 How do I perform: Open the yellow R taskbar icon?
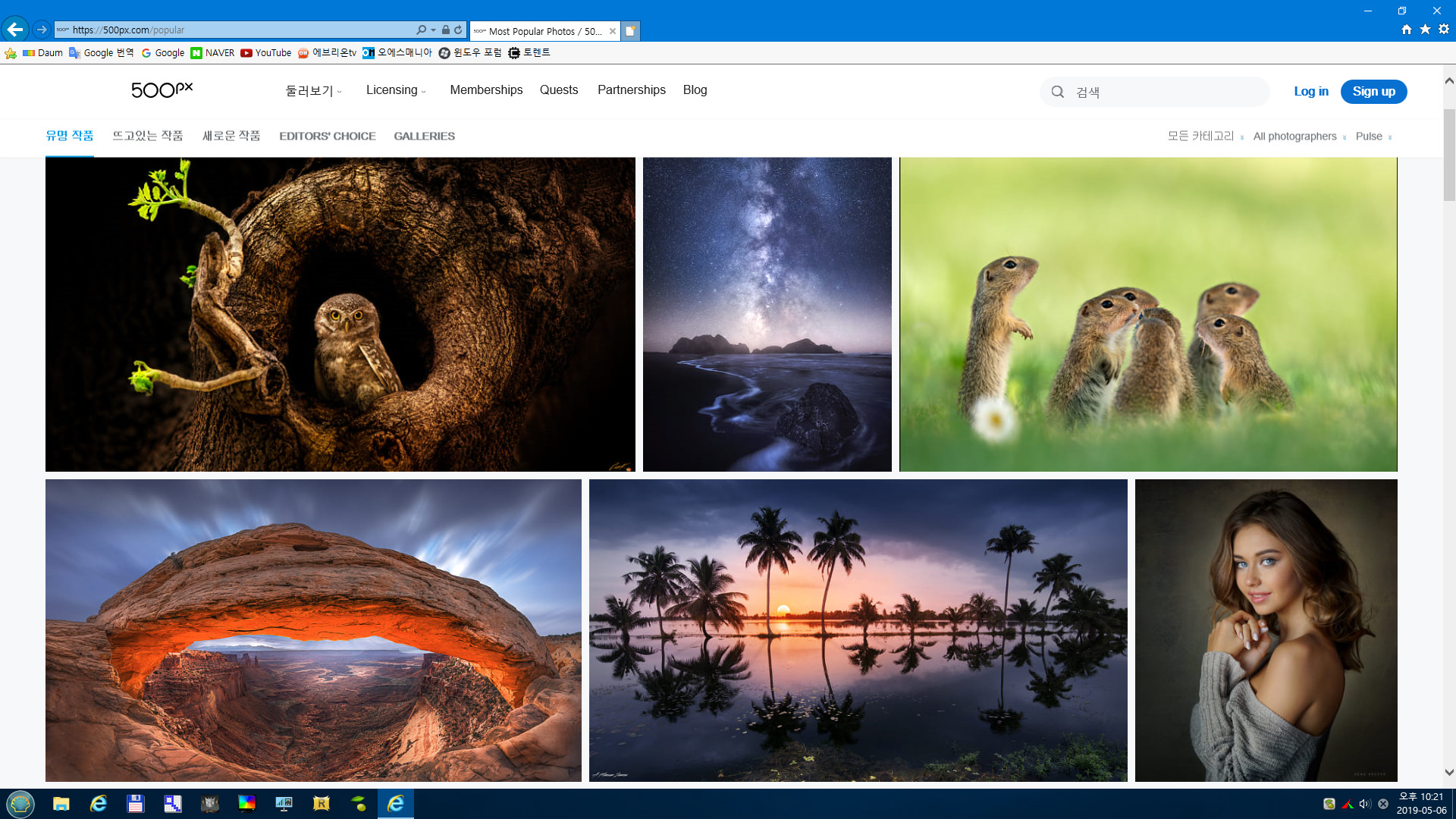(x=322, y=804)
